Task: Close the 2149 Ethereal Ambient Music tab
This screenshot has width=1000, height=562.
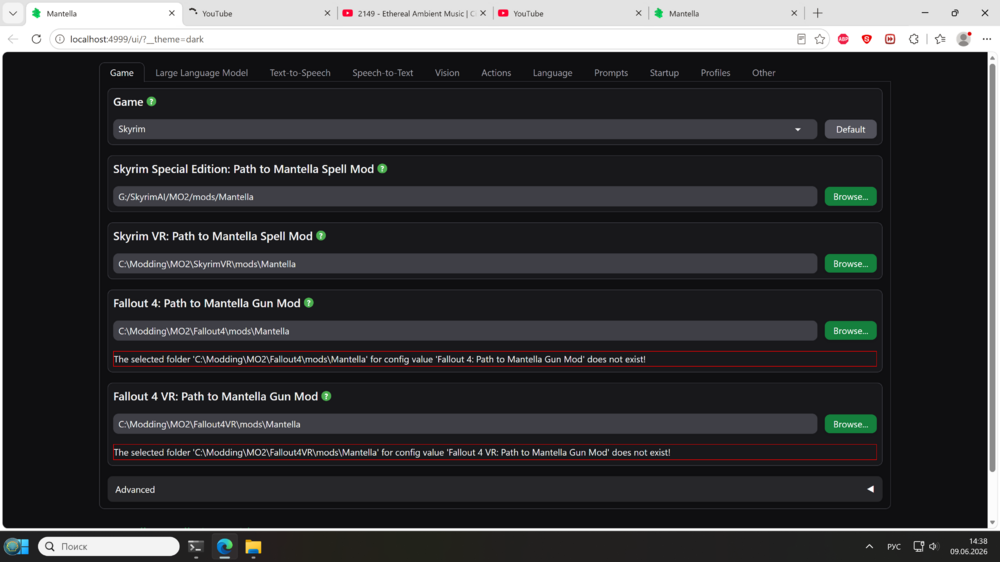Action: [x=483, y=13]
